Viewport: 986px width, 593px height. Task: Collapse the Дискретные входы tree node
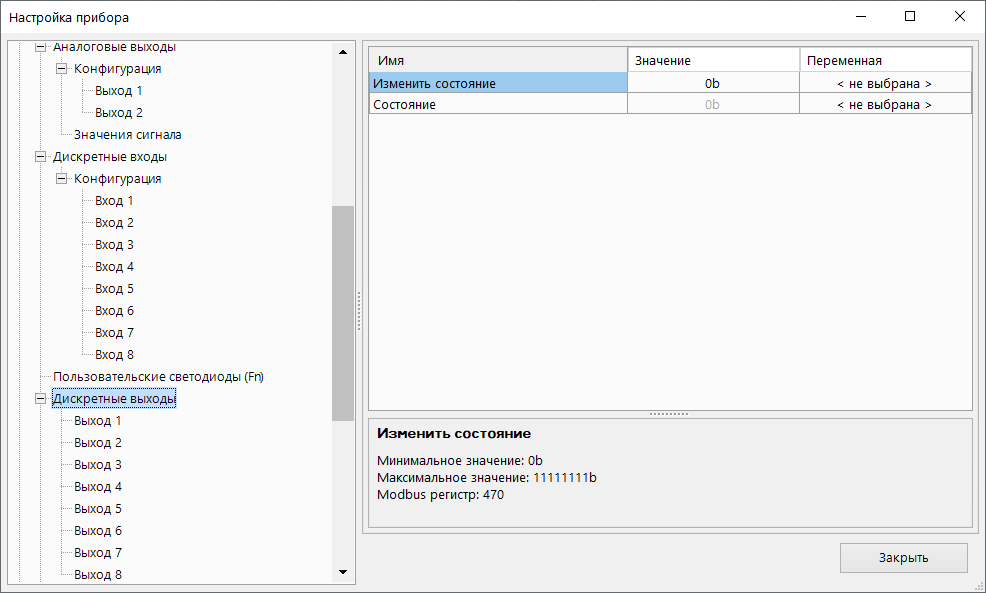pyautogui.click(x=41, y=157)
